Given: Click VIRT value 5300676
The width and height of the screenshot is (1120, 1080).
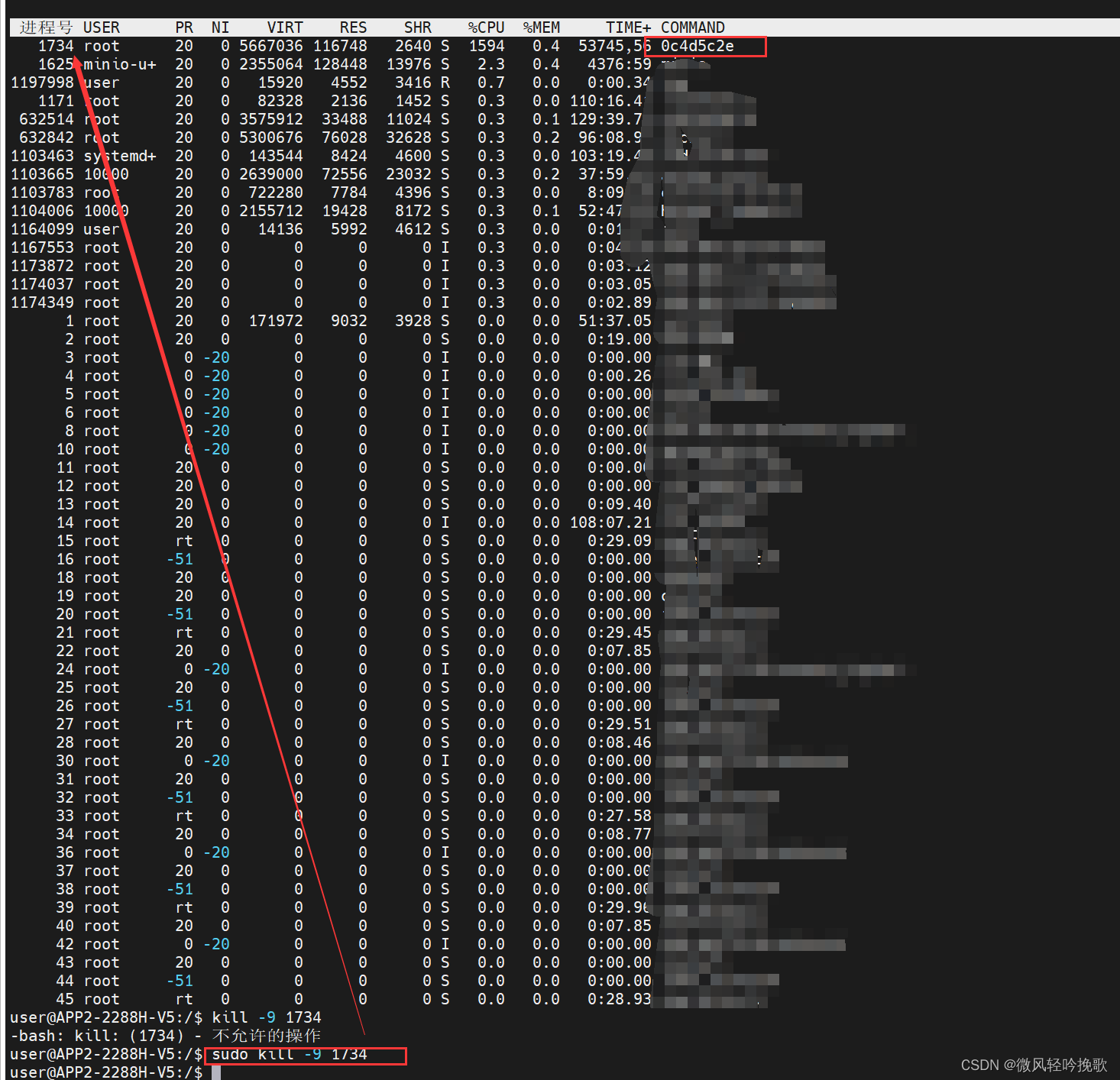Looking at the screenshot, I should coord(271,137).
